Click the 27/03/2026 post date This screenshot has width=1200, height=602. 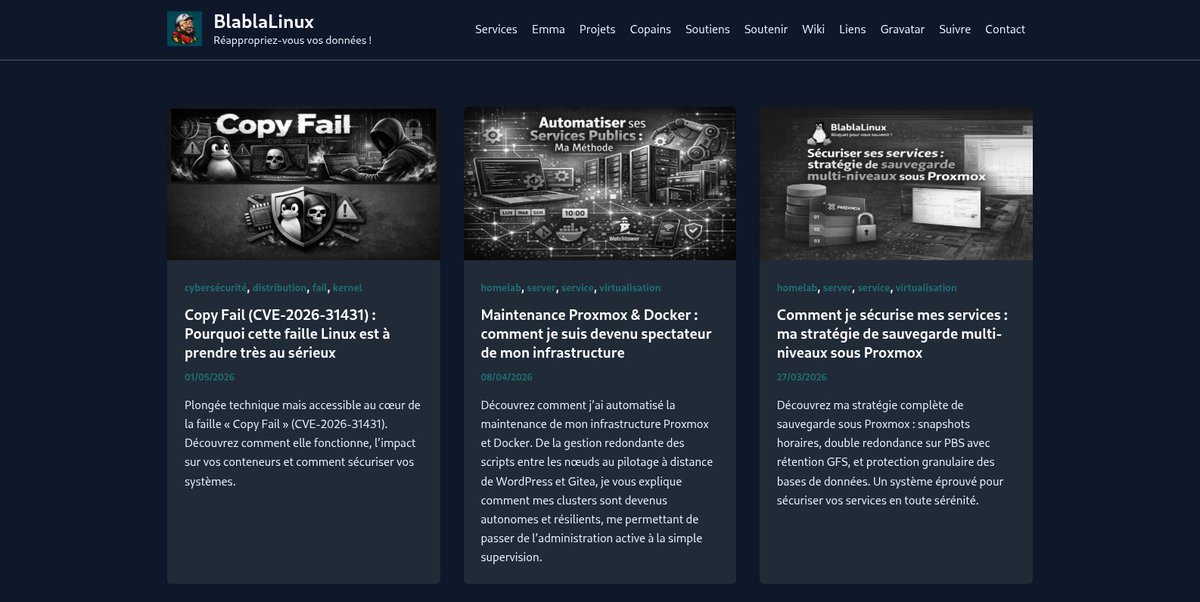coord(802,377)
